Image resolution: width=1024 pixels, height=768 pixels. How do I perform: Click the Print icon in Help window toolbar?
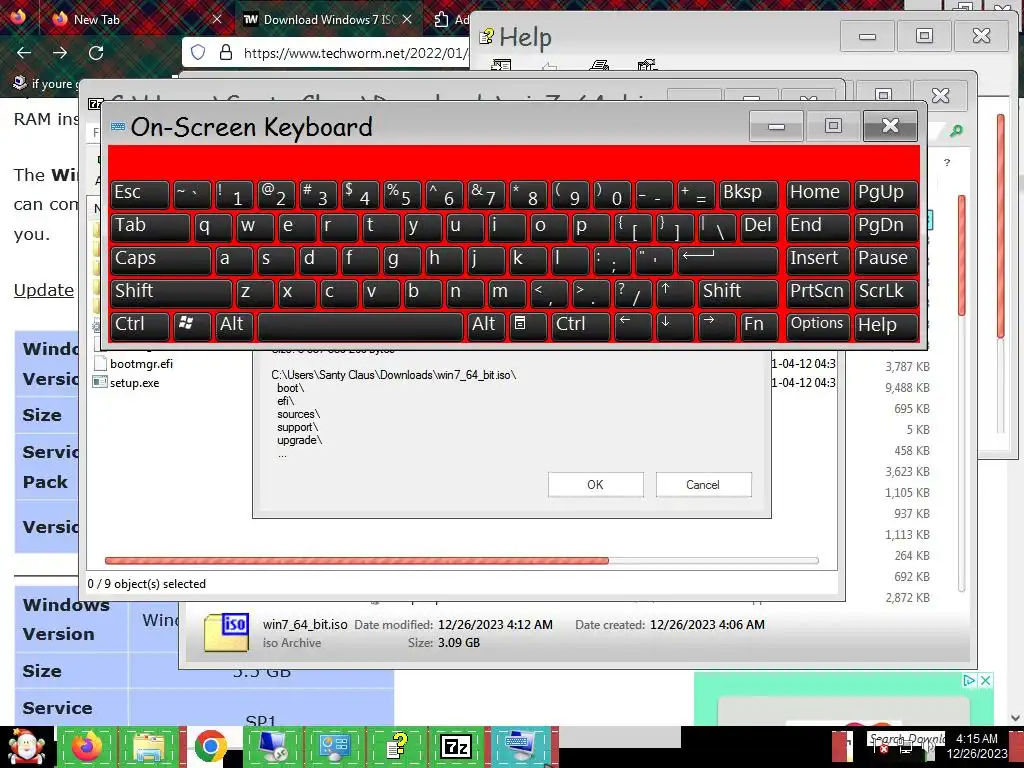599,65
